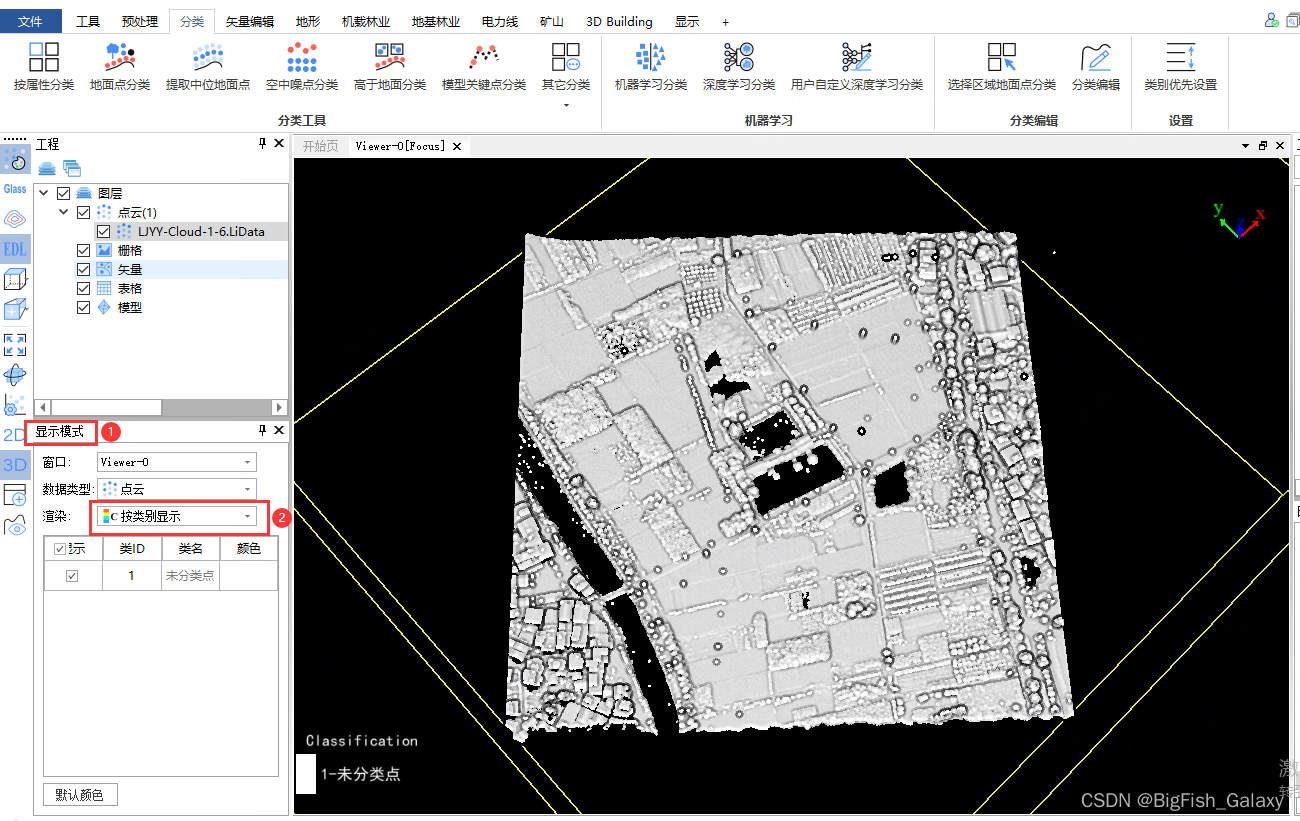The height and width of the screenshot is (821, 1300).
Task: Open 用户自定义深度学习分类 tool
Action: coord(857,66)
